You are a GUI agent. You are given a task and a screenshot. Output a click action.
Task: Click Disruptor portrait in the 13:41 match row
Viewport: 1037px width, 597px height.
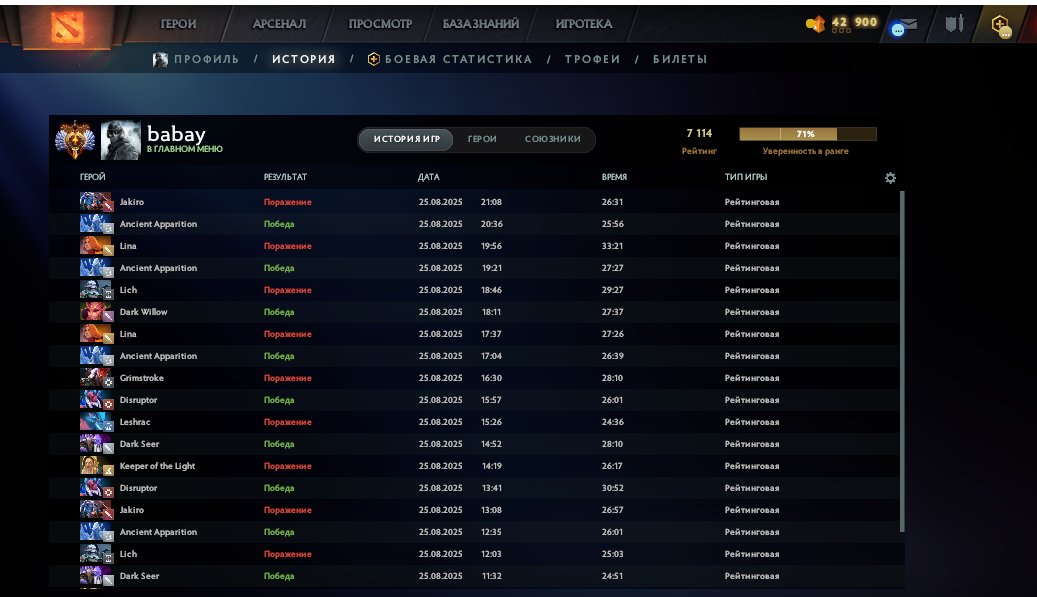pyautogui.click(x=97, y=488)
